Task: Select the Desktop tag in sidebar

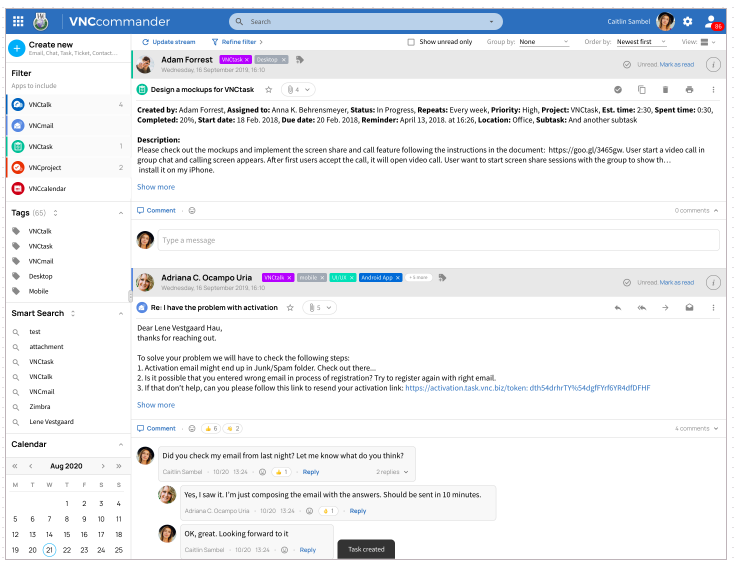Action: (x=40, y=276)
